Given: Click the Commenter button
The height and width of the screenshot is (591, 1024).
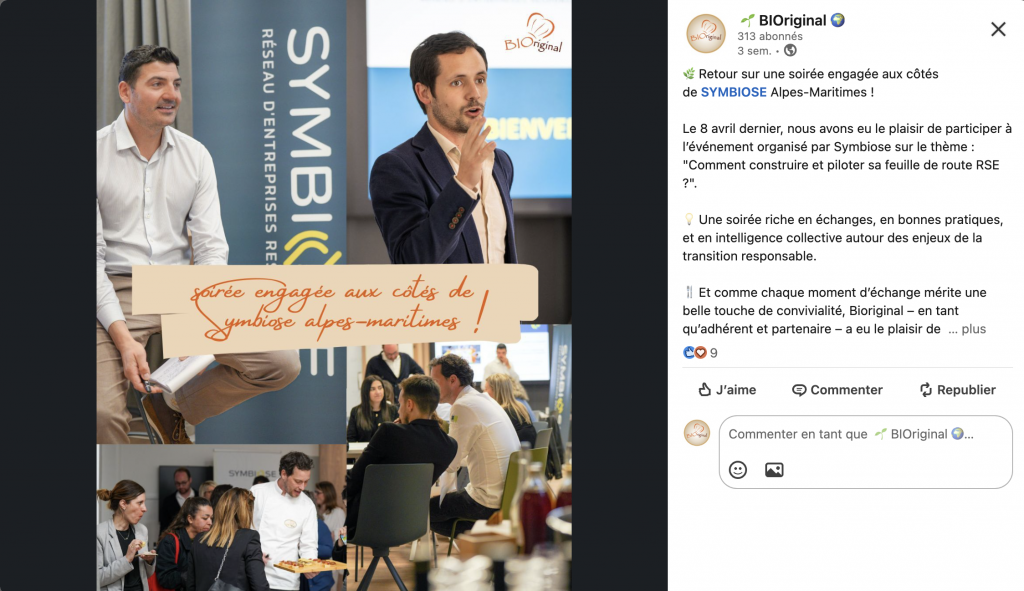Looking at the screenshot, I should click(x=837, y=390).
